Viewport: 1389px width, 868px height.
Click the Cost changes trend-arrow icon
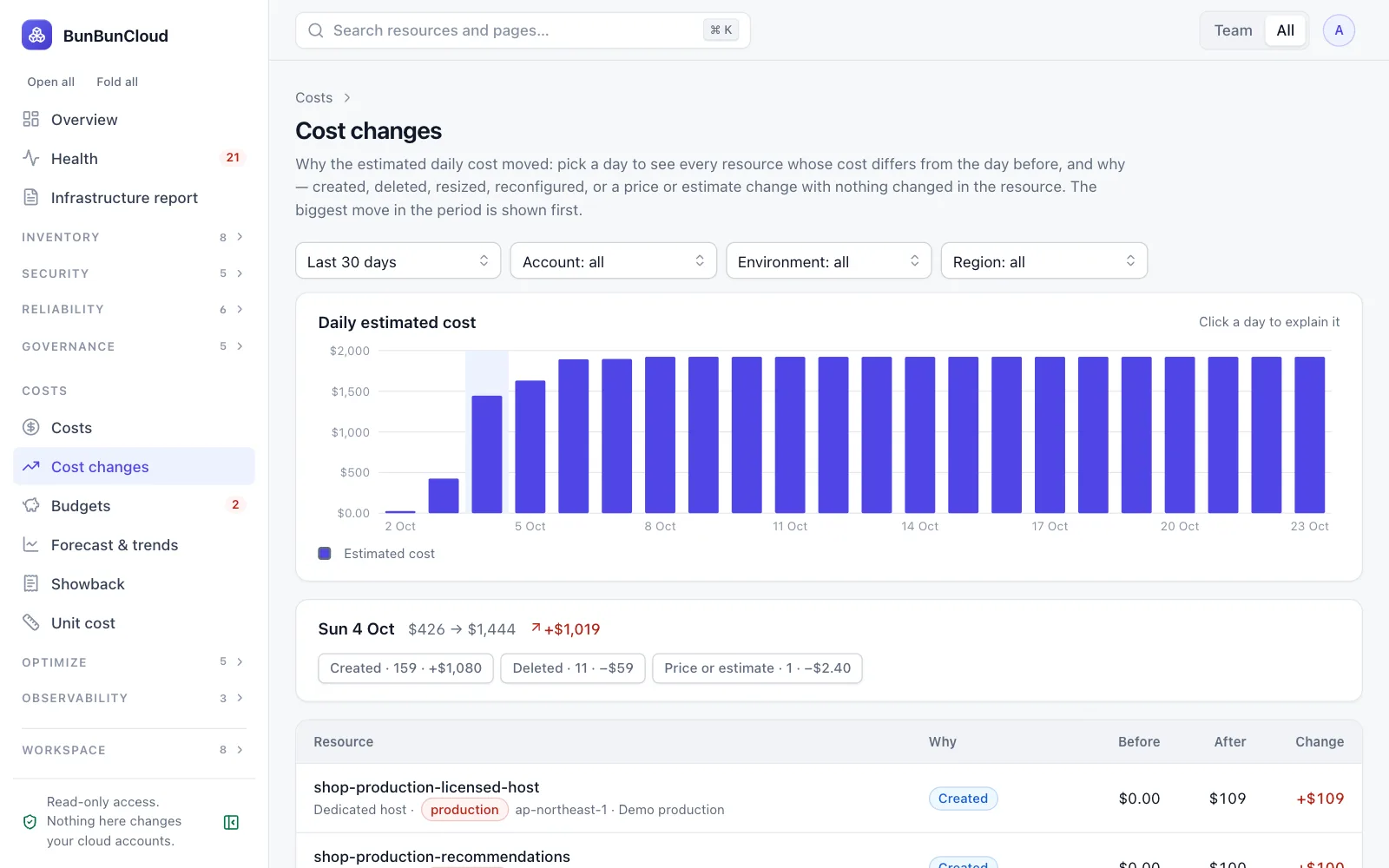point(31,466)
